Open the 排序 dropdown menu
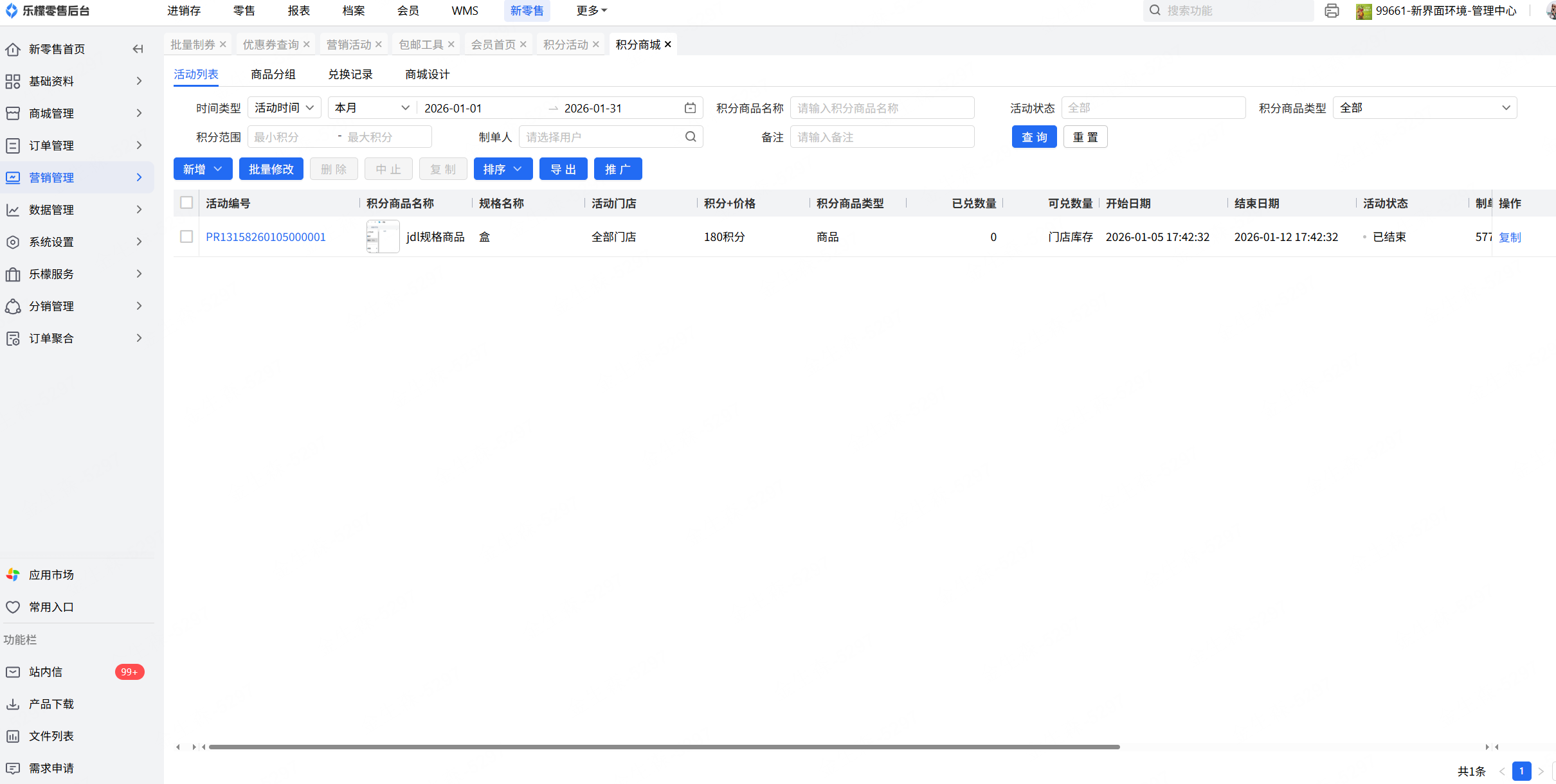1556x784 pixels. coord(503,169)
